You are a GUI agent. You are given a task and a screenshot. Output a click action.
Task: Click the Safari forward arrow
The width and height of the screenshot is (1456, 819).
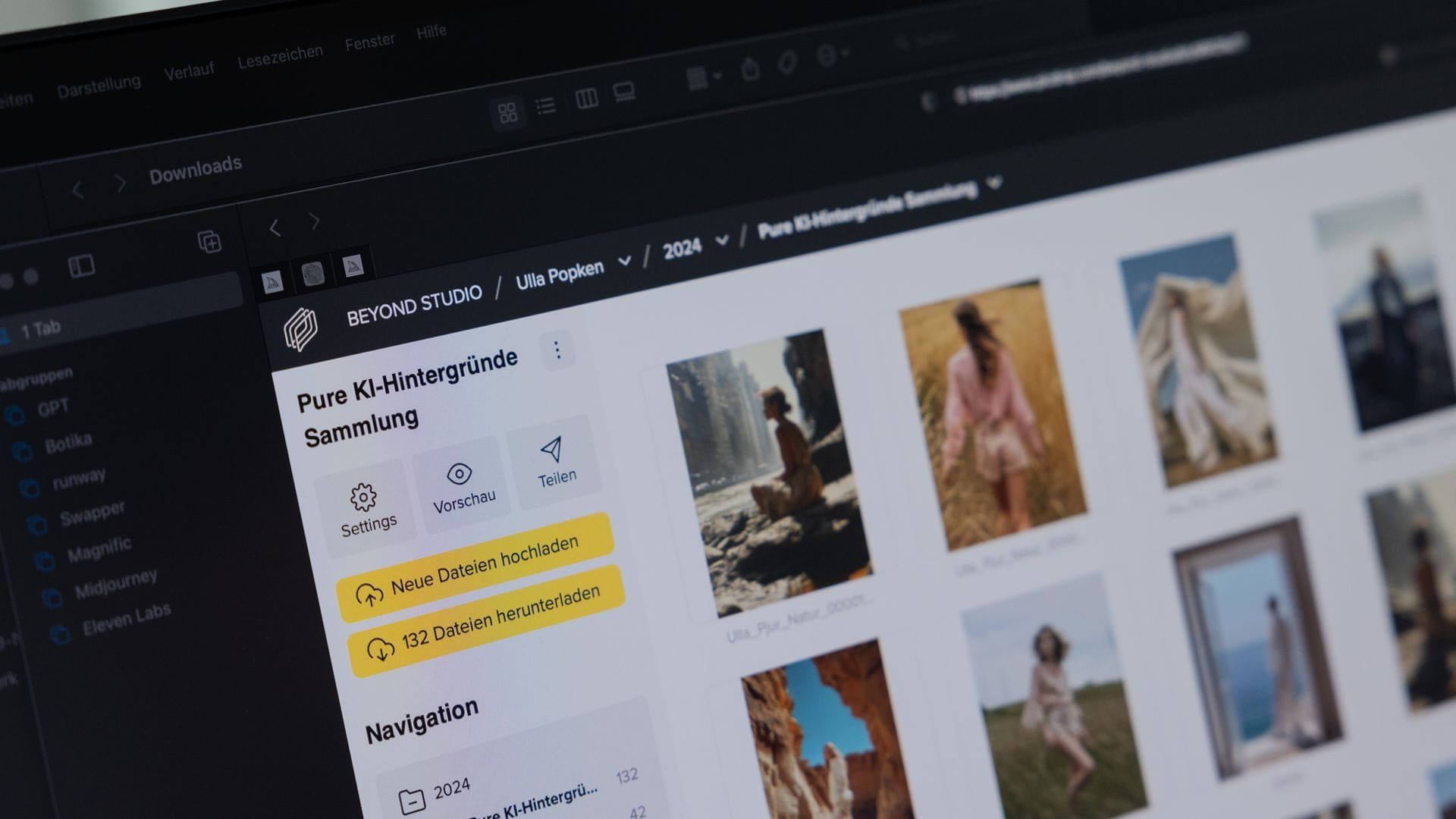click(315, 221)
